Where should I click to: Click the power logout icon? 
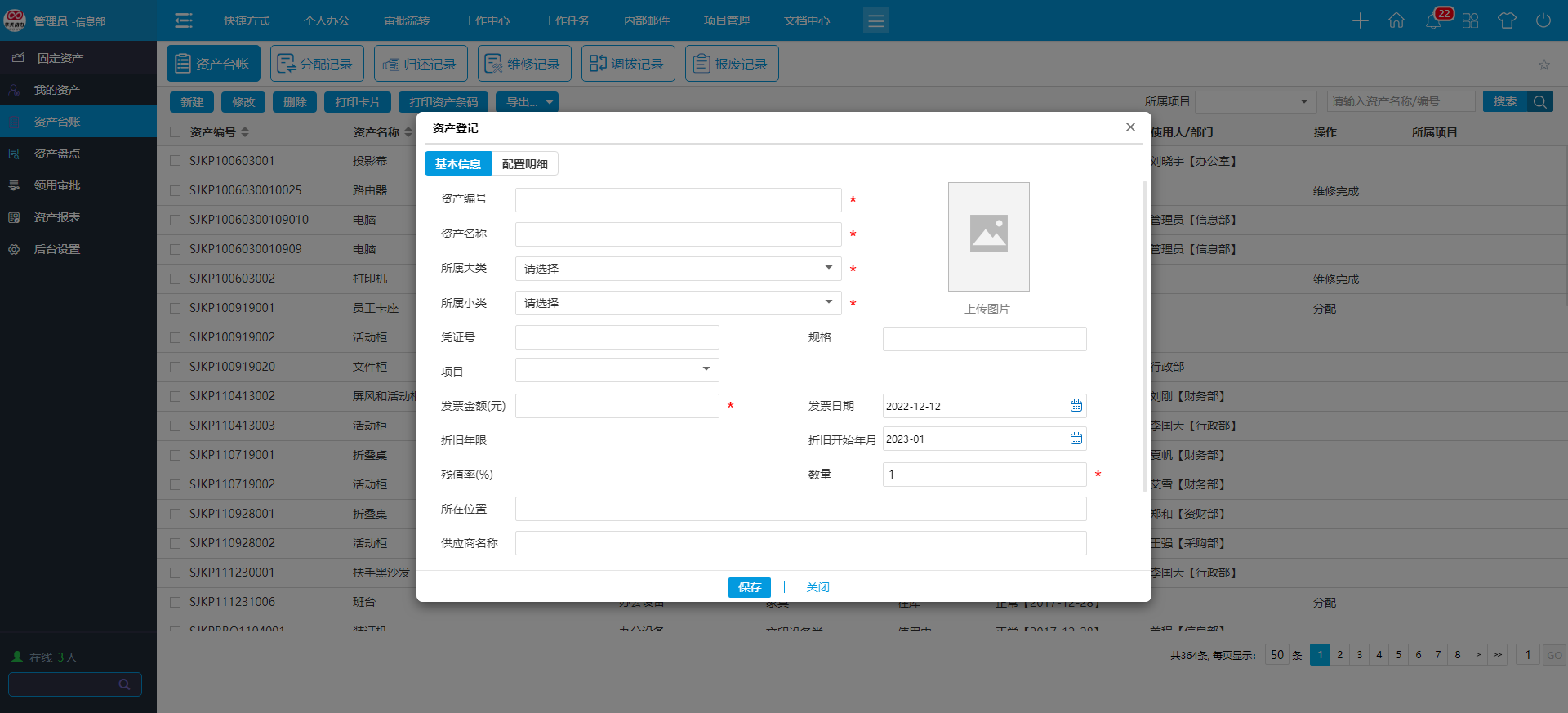point(1543,20)
